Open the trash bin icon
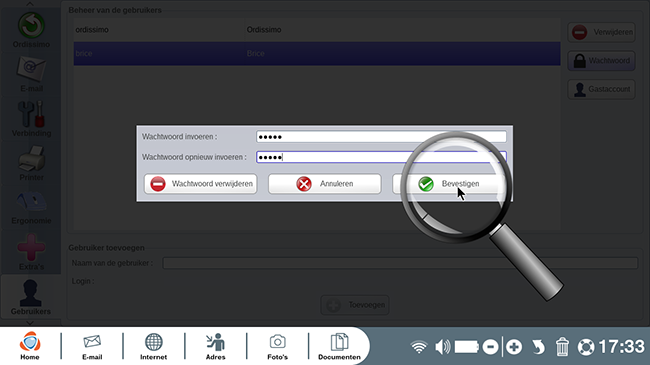This screenshot has height=365, width=650. [562, 347]
